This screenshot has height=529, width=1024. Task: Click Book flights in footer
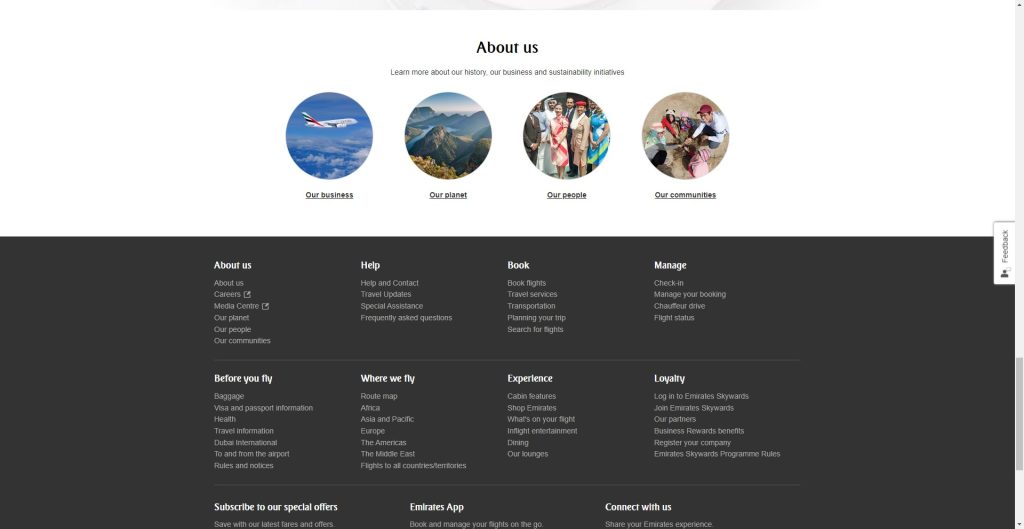[526, 283]
